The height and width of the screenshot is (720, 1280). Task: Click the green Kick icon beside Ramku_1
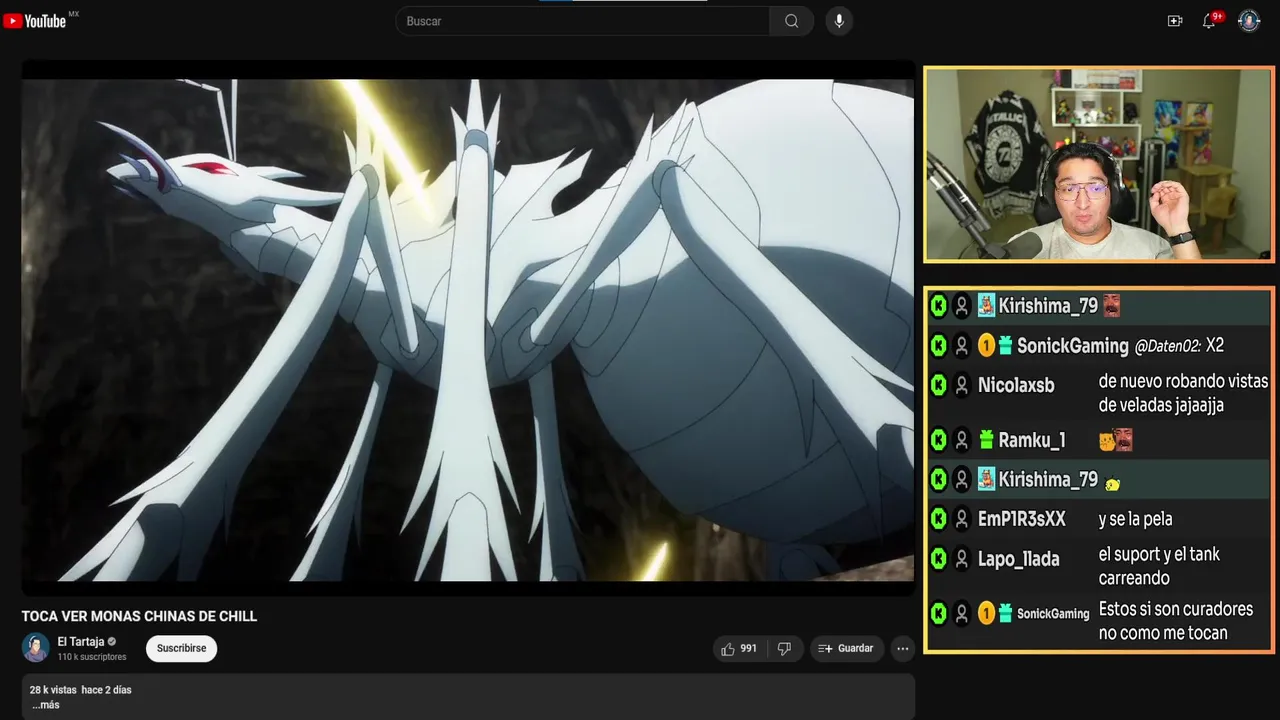[938, 440]
